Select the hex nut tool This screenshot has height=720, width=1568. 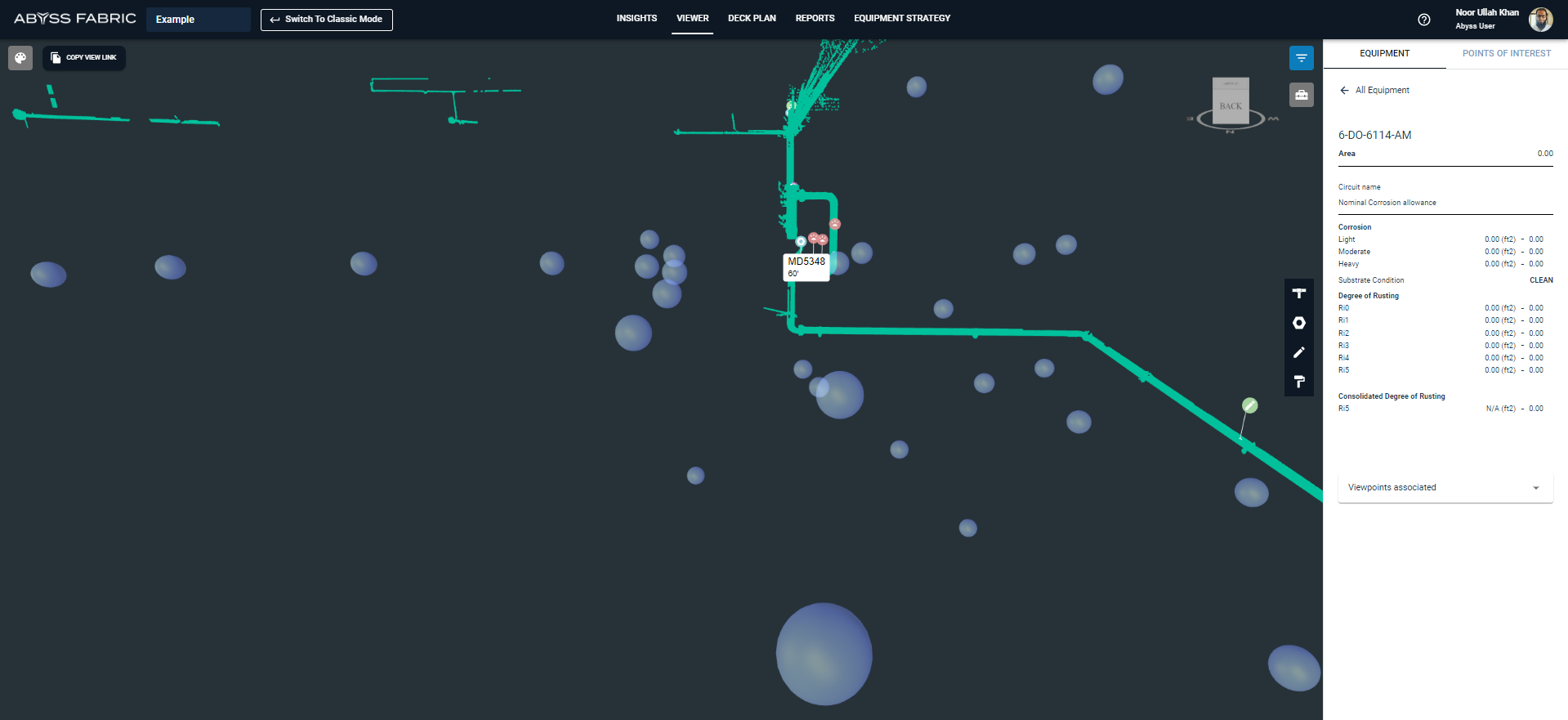(x=1298, y=323)
